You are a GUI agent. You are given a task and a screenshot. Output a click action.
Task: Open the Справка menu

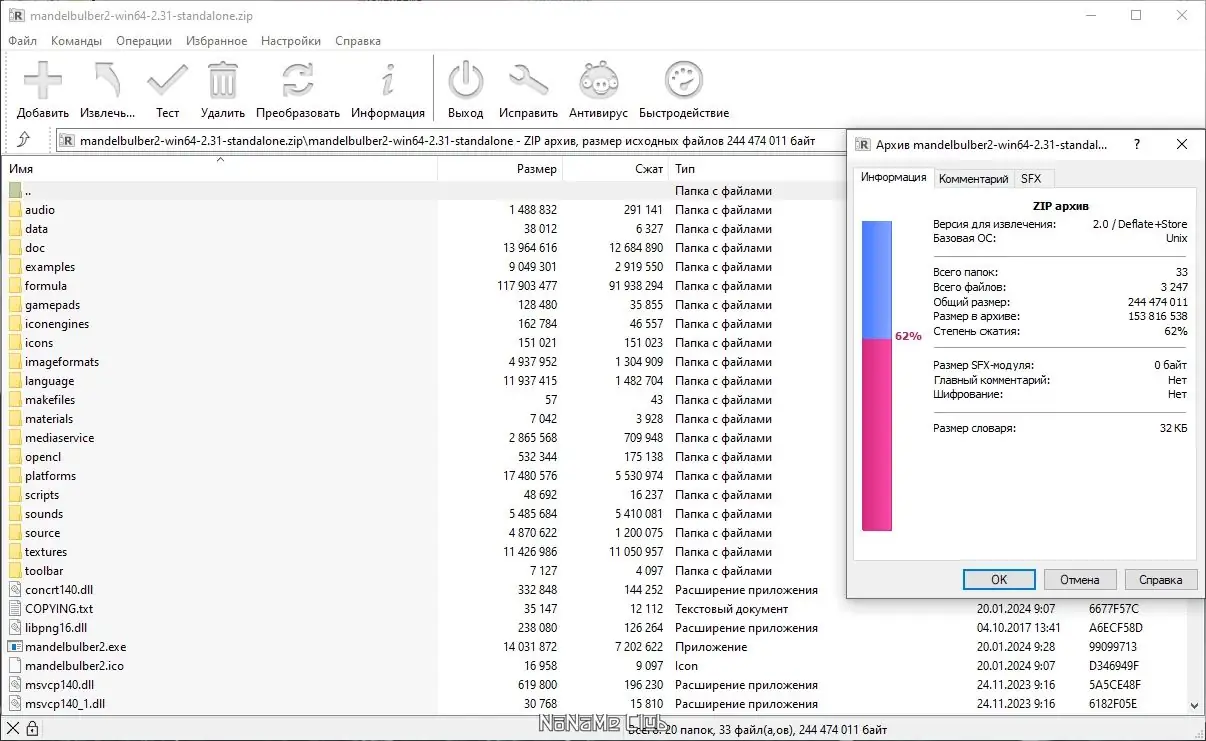(358, 41)
